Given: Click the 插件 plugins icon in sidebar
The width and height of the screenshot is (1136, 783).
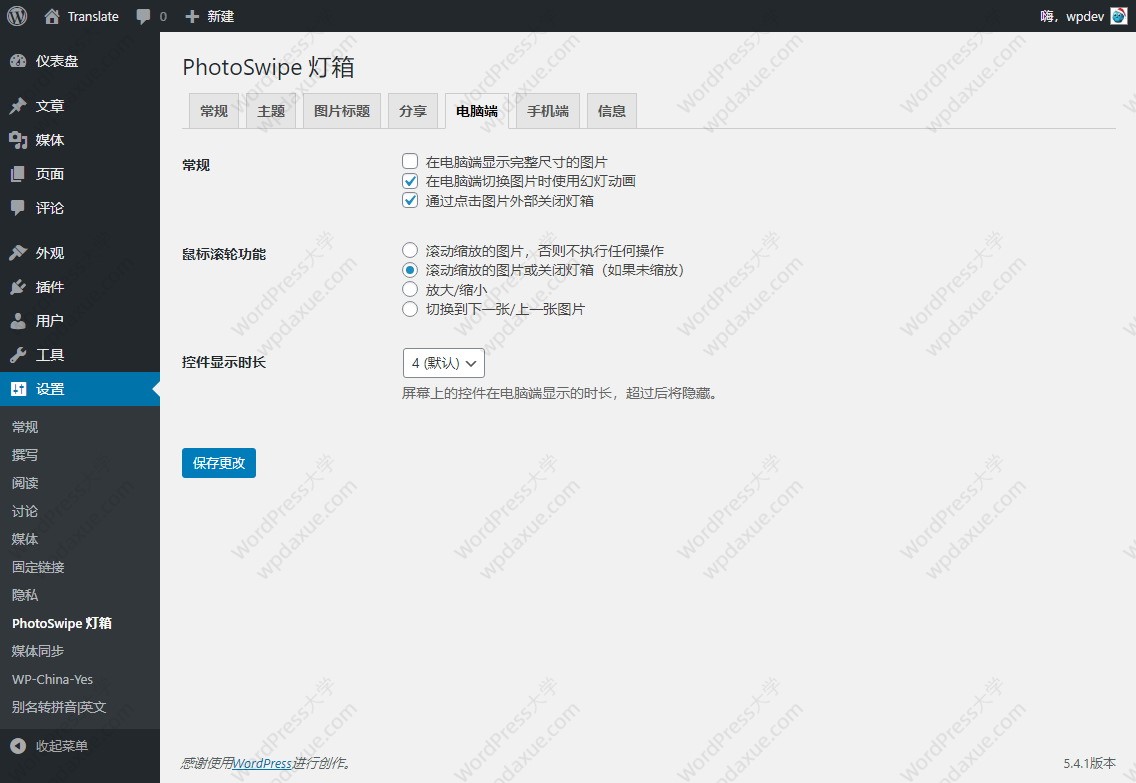Looking at the screenshot, I should (x=18, y=287).
